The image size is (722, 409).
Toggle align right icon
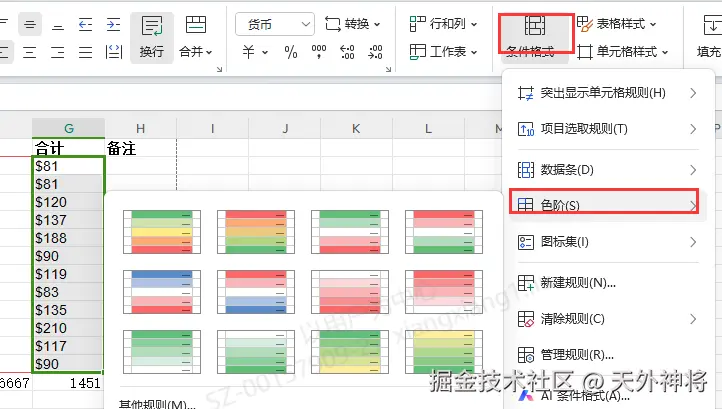[x=58, y=52]
